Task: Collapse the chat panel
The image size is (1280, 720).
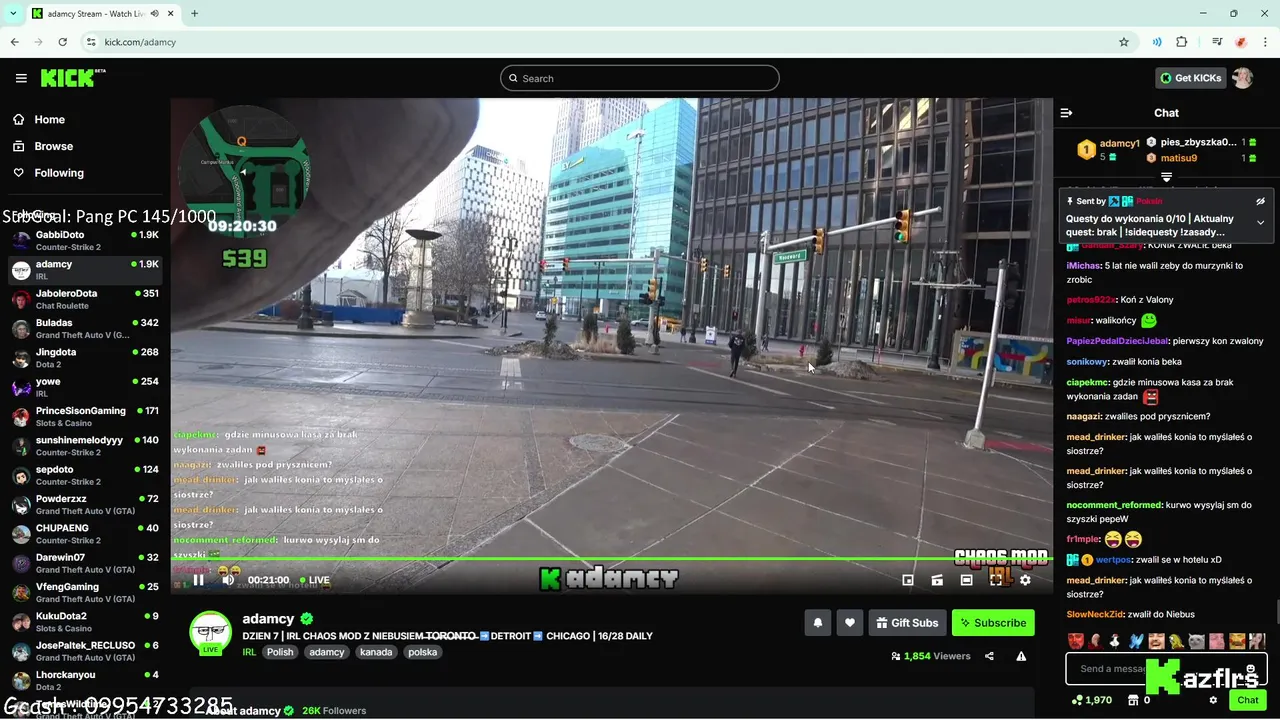Action: tap(1066, 113)
